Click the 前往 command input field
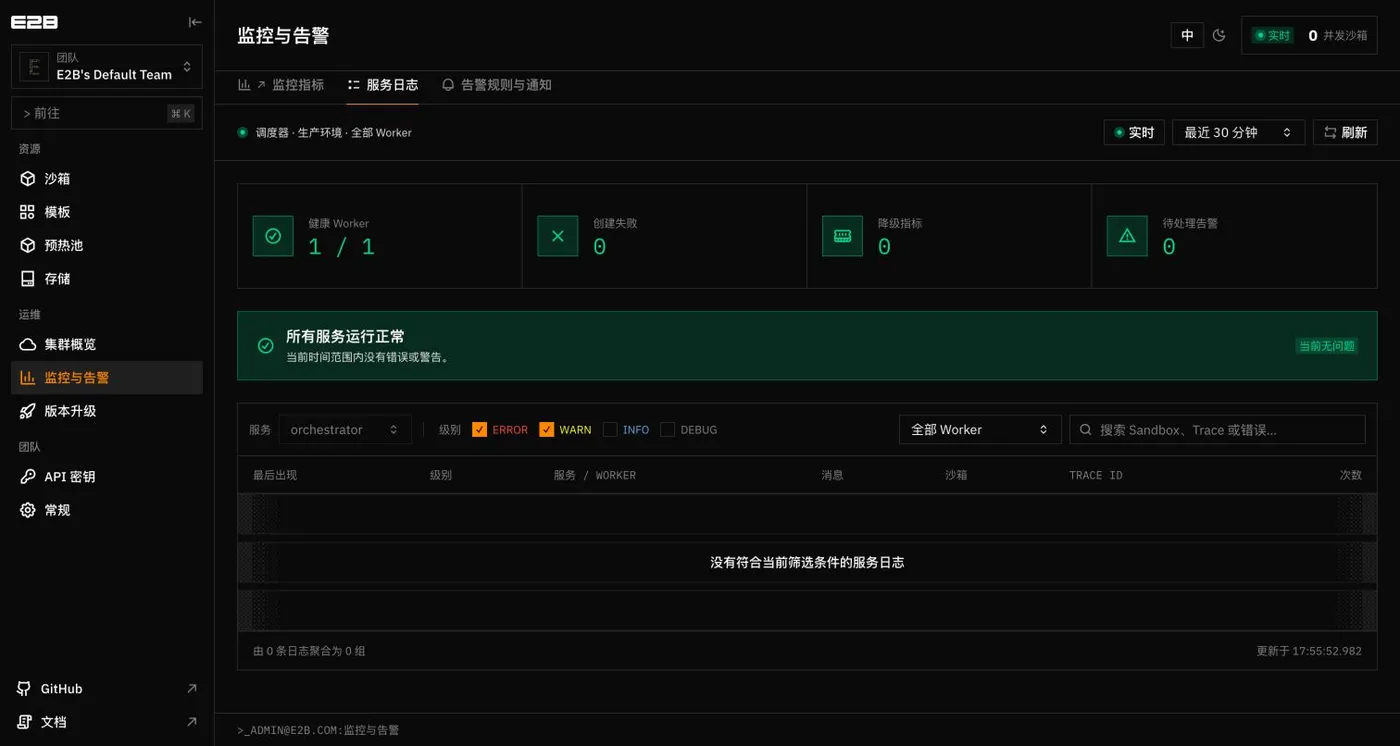 (107, 113)
